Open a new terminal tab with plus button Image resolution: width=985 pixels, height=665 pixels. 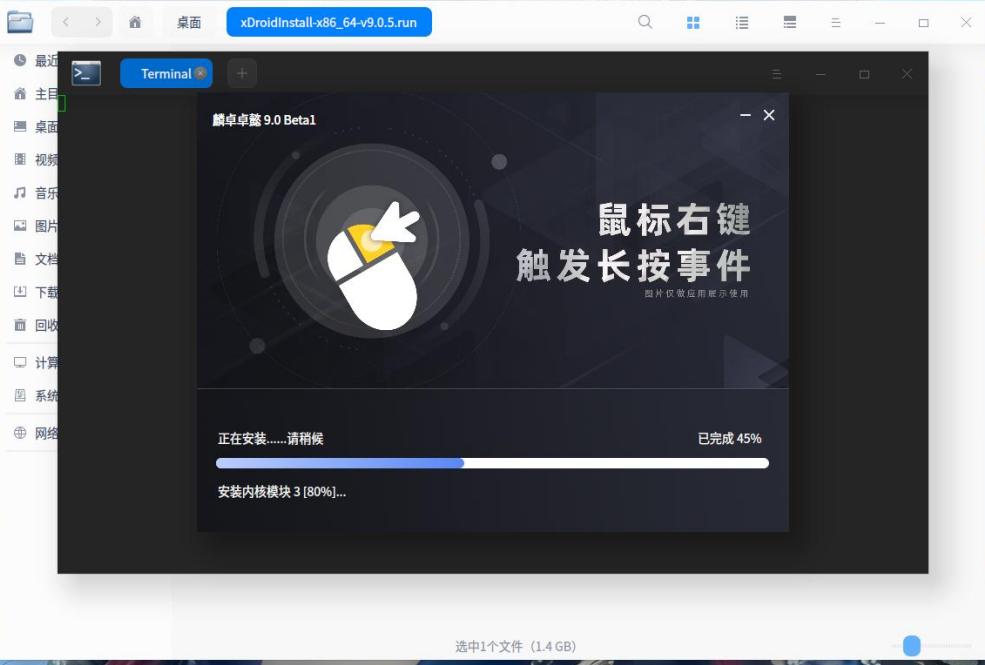click(240, 72)
